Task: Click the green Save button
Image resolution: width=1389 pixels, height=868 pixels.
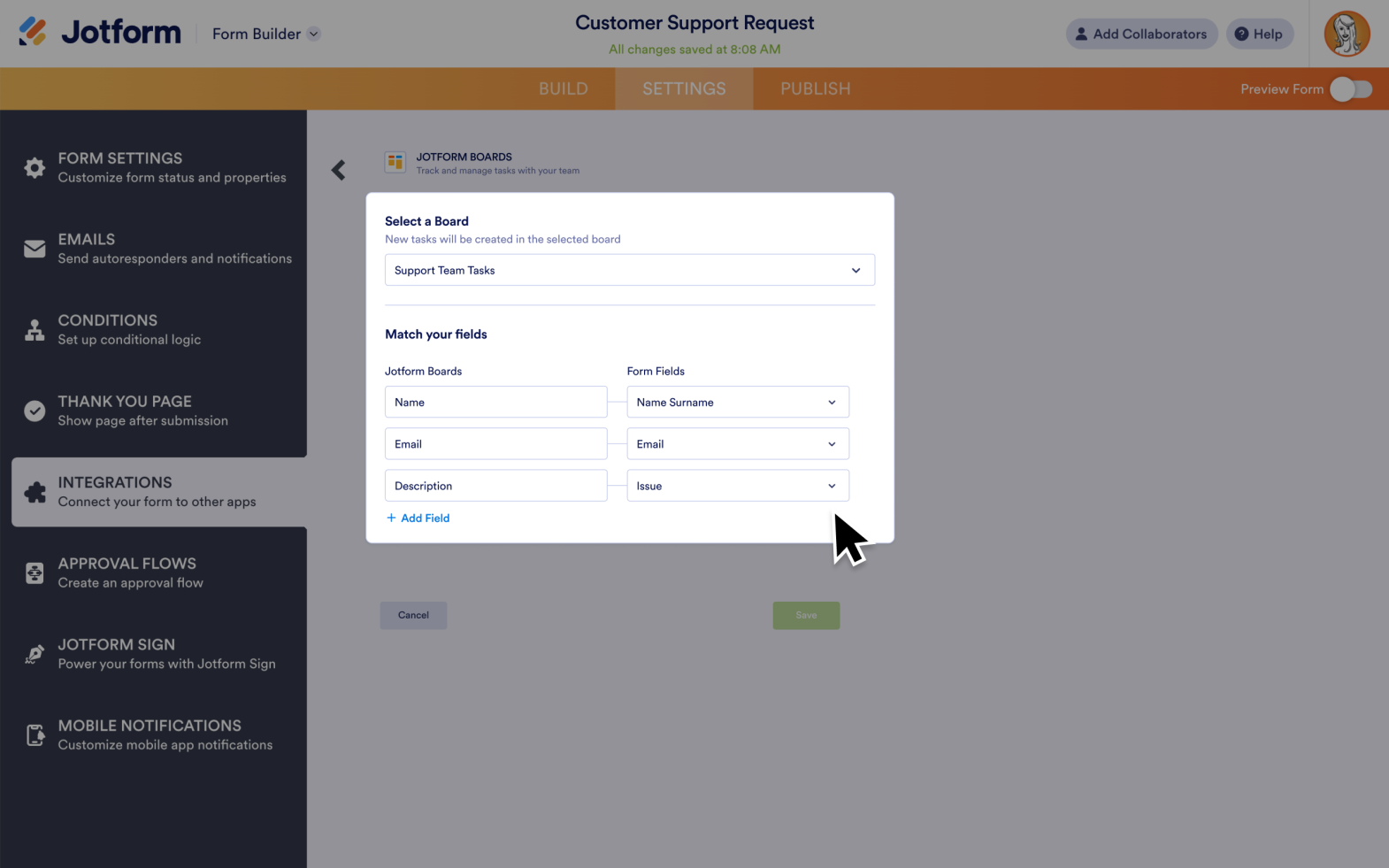Action: (x=806, y=615)
